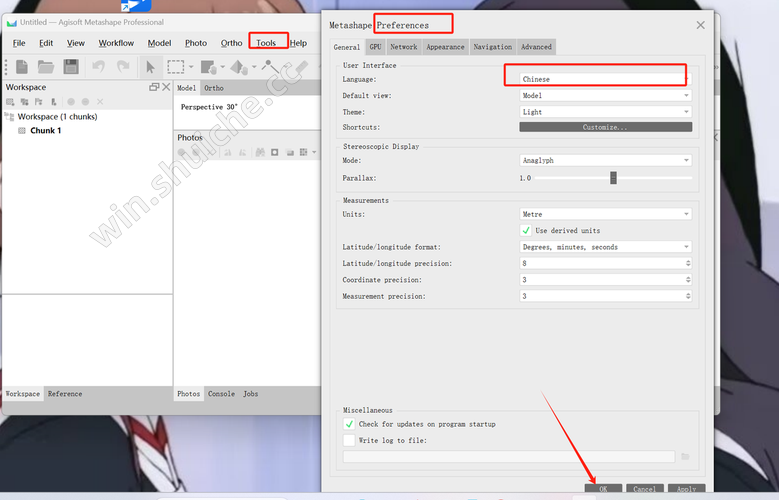Switch to the Appearance preferences tab
Image resolution: width=779 pixels, height=500 pixels.
(x=445, y=47)
